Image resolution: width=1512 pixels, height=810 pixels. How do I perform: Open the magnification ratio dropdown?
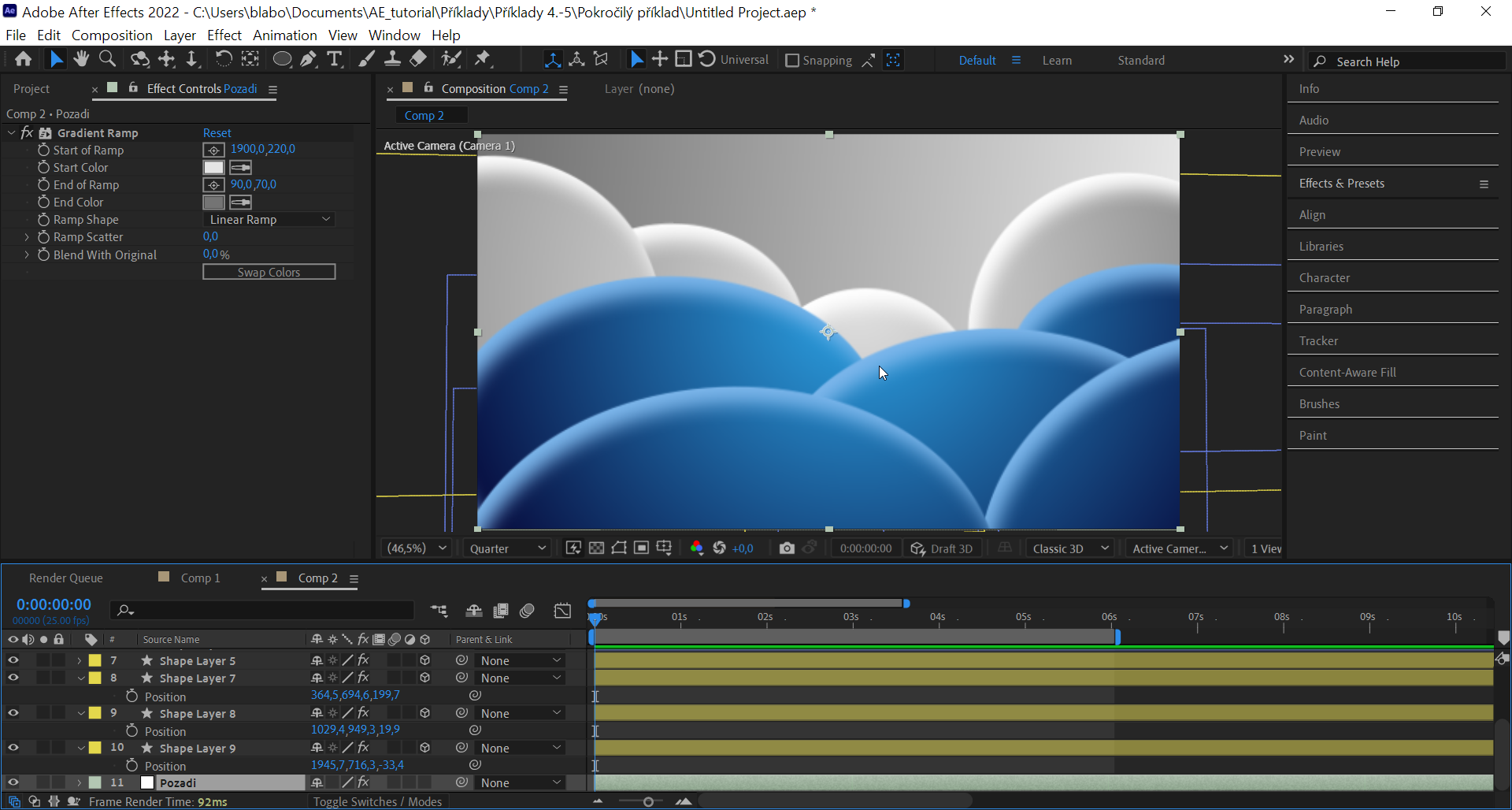(x=416, y=548)
